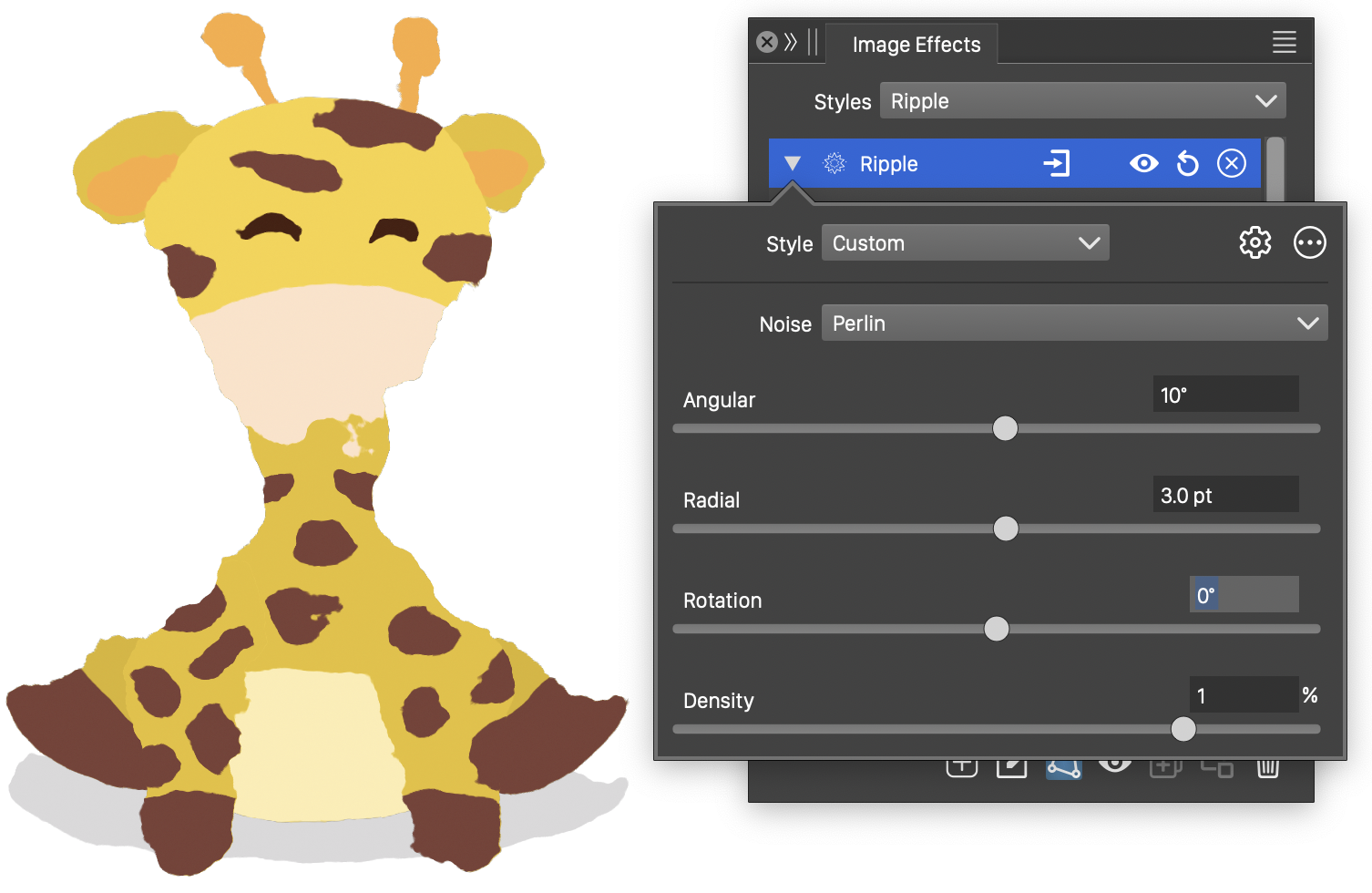
Task: Open the Styles dropdown showing Ripple
Action: click(1082, 101)
